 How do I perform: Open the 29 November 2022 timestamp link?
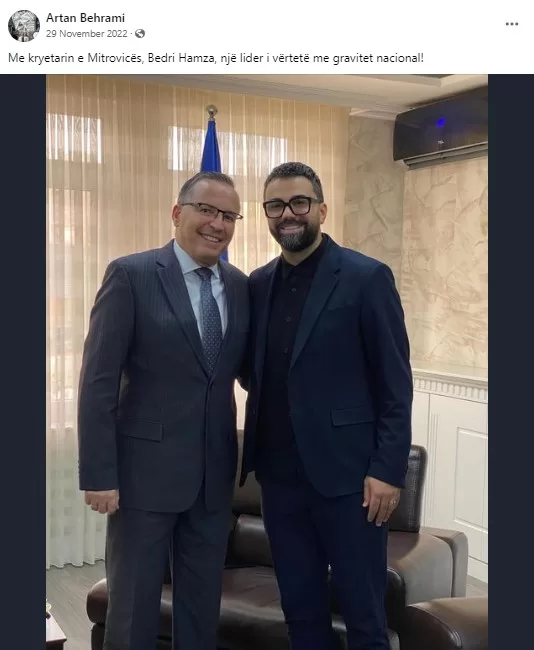click(87, 34)
